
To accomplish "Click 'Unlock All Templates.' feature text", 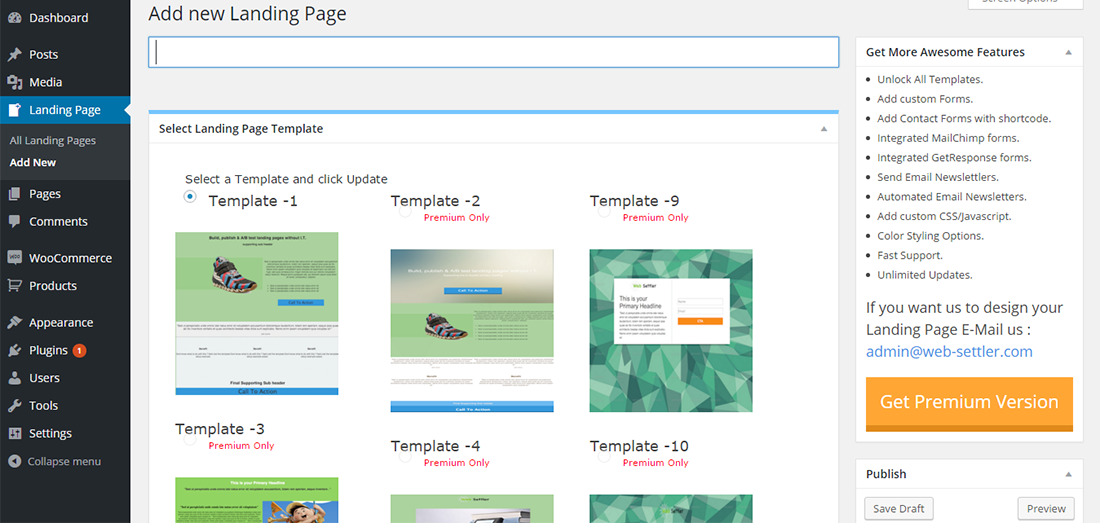I will point(930,79).
